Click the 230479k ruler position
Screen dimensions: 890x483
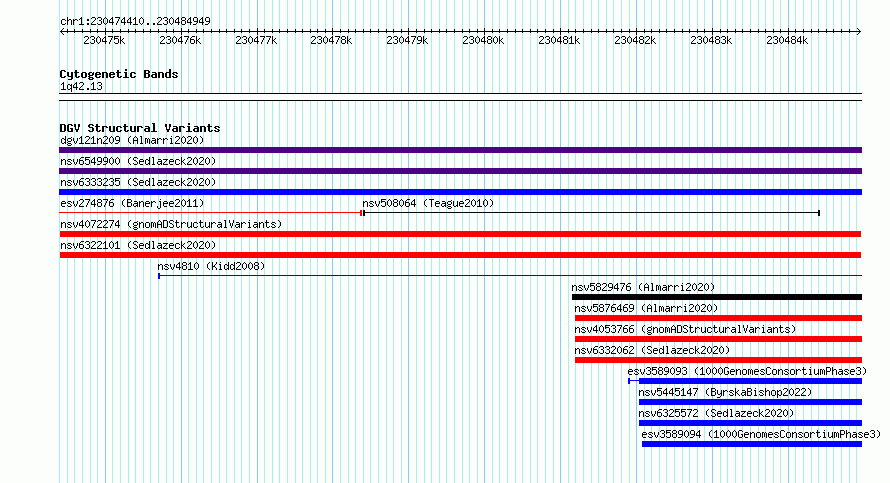point(407,40)
